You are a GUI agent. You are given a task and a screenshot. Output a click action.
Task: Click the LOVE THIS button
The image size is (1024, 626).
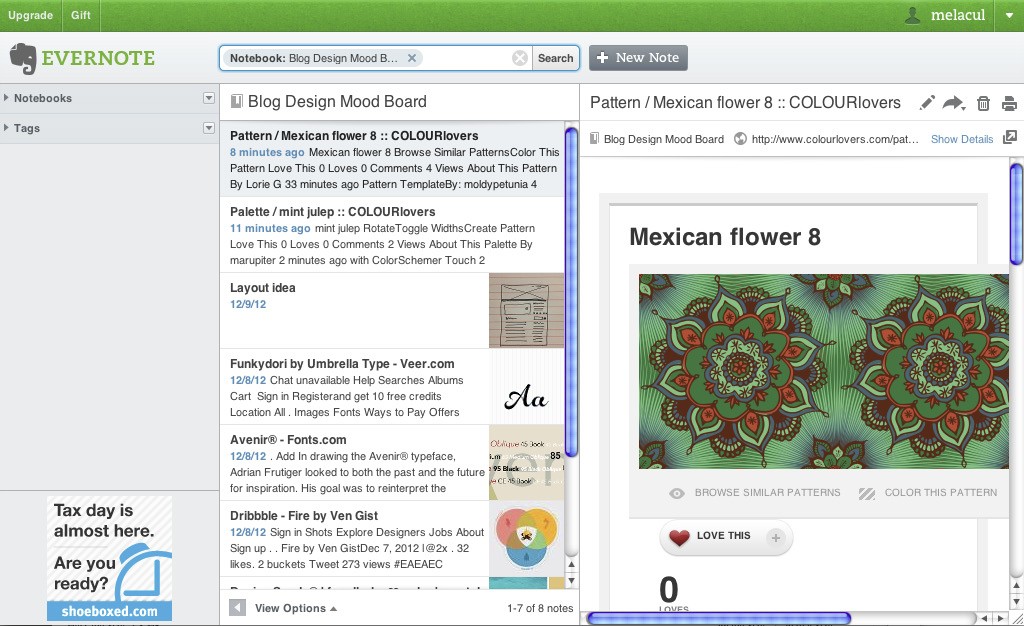click(x=726, y=537)
